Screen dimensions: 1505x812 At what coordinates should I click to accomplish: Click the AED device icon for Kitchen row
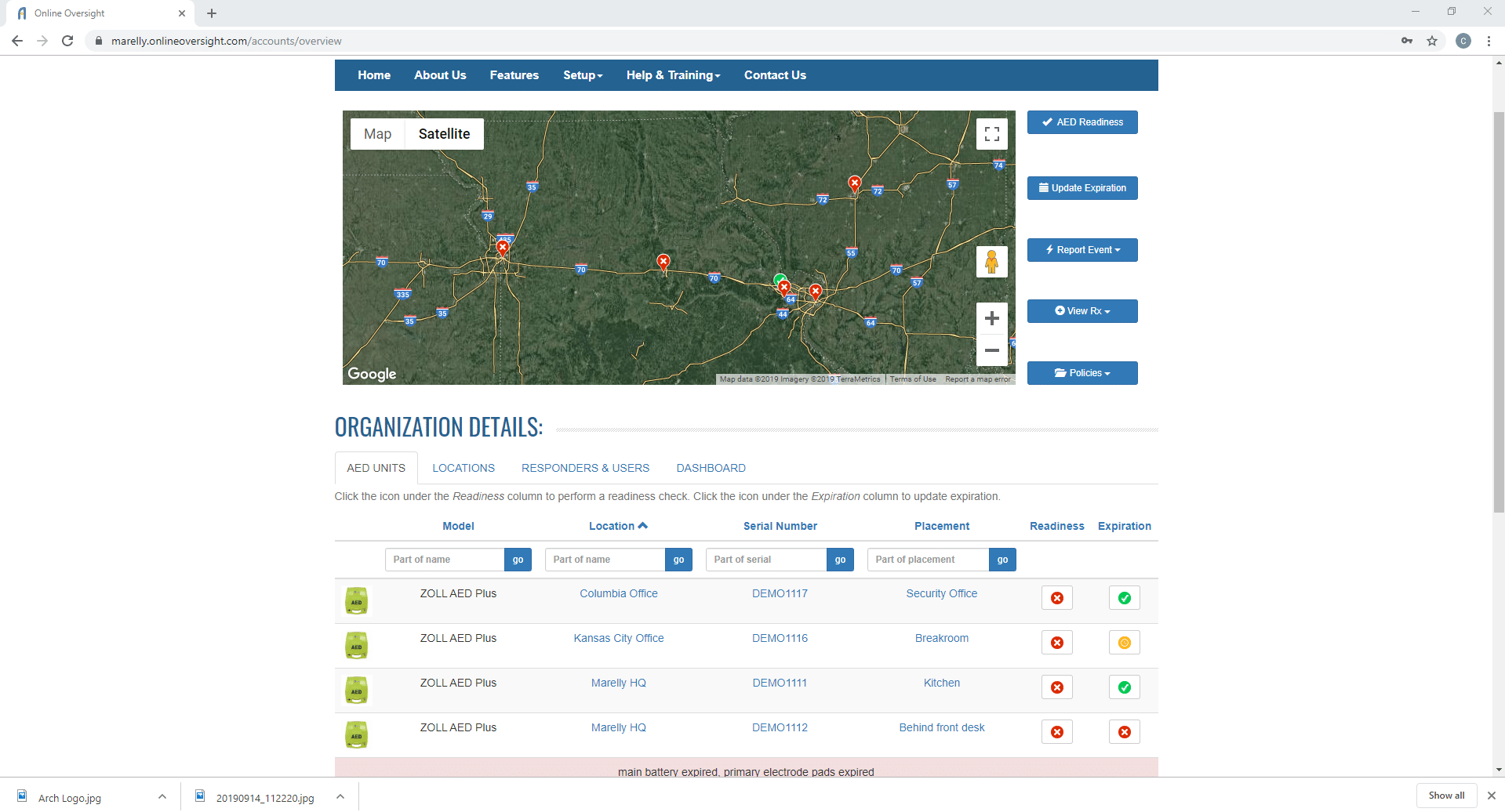[x=357, y=690]
